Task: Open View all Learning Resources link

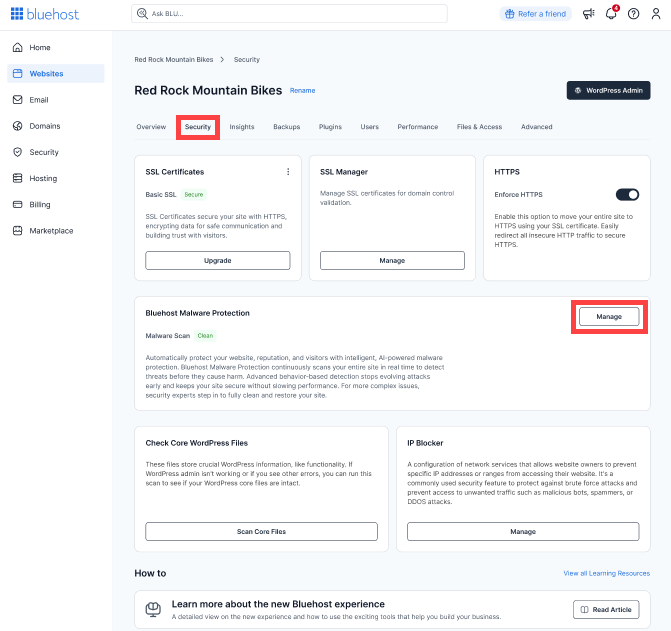Action: coord(606,573)
